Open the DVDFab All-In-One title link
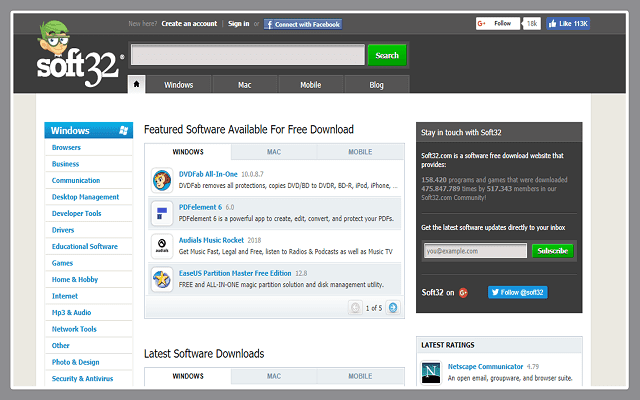640x400 pixels. [208, 174]
